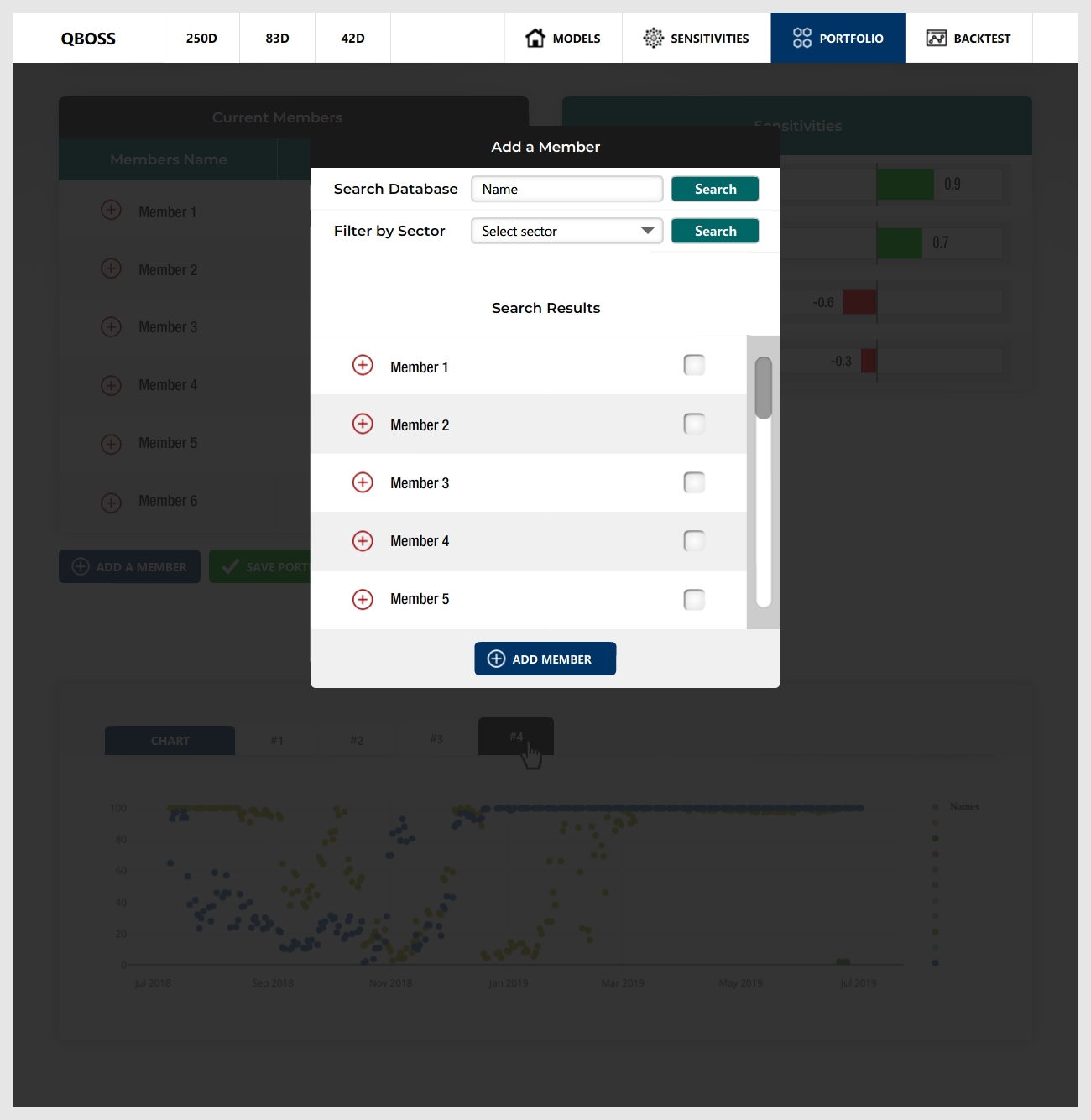This screenshot has height=1120, width=1091.
Task: Select the CHART tab in the background panel
Action: [x=170, y=740]
